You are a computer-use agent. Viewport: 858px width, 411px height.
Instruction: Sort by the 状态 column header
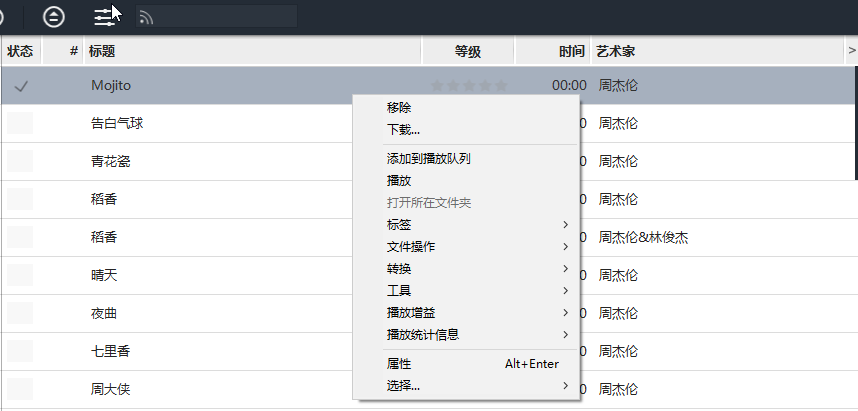20,51
